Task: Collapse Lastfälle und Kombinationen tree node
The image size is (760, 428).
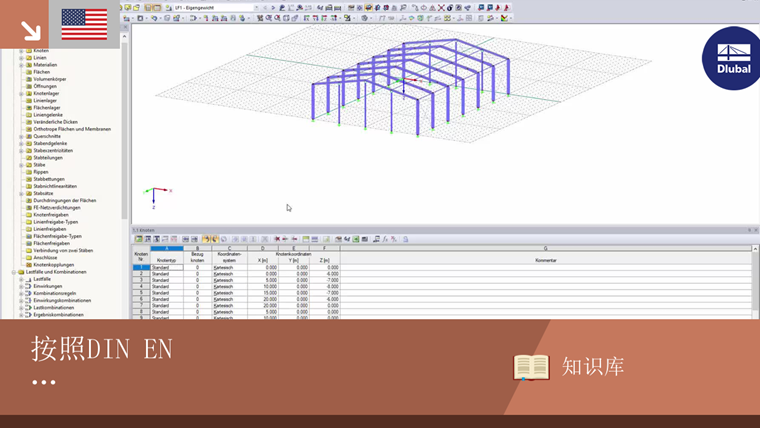Action: pos(14,272)
